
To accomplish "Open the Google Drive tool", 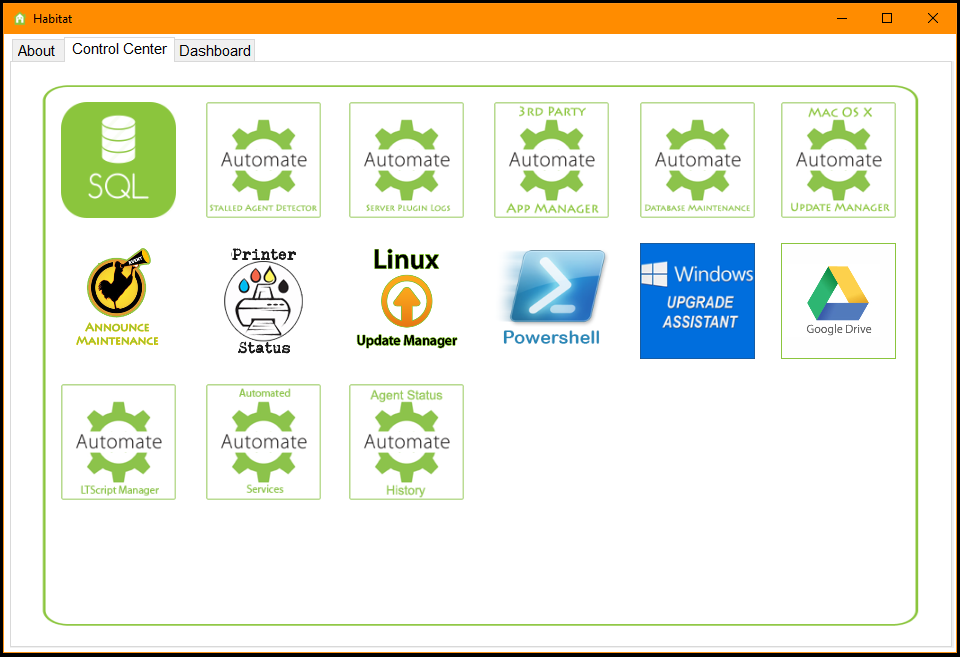I will click(x=838, y=301).
